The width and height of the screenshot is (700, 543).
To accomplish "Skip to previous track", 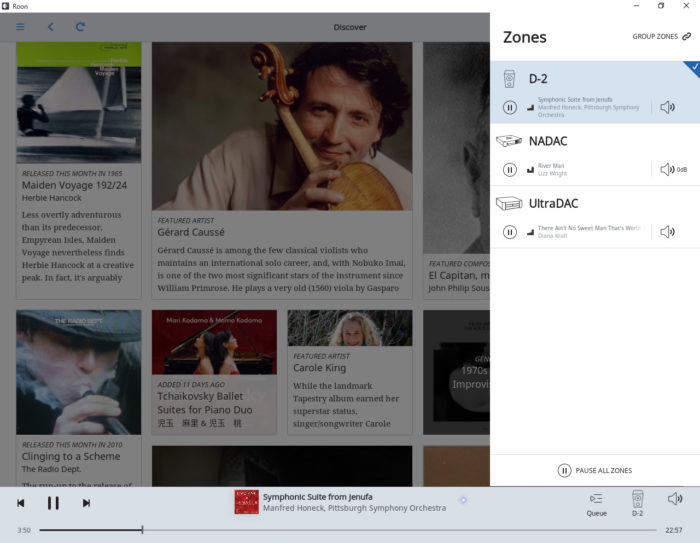I will (21, 503).
